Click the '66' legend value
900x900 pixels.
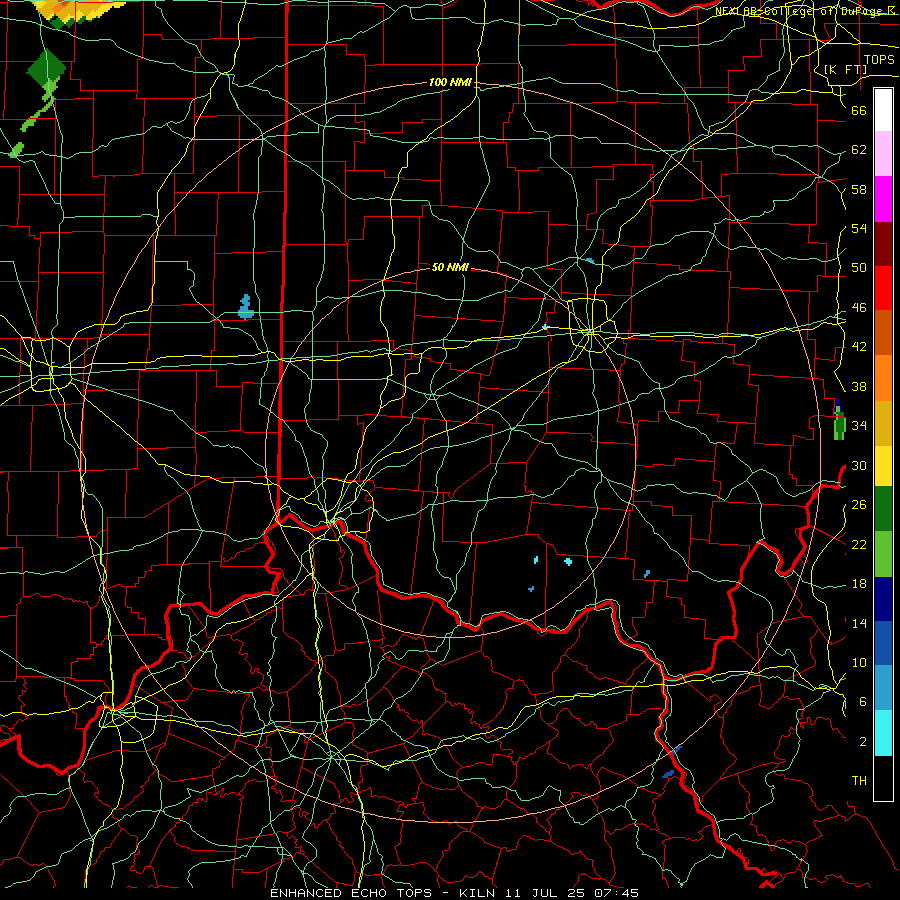point(859,110)
